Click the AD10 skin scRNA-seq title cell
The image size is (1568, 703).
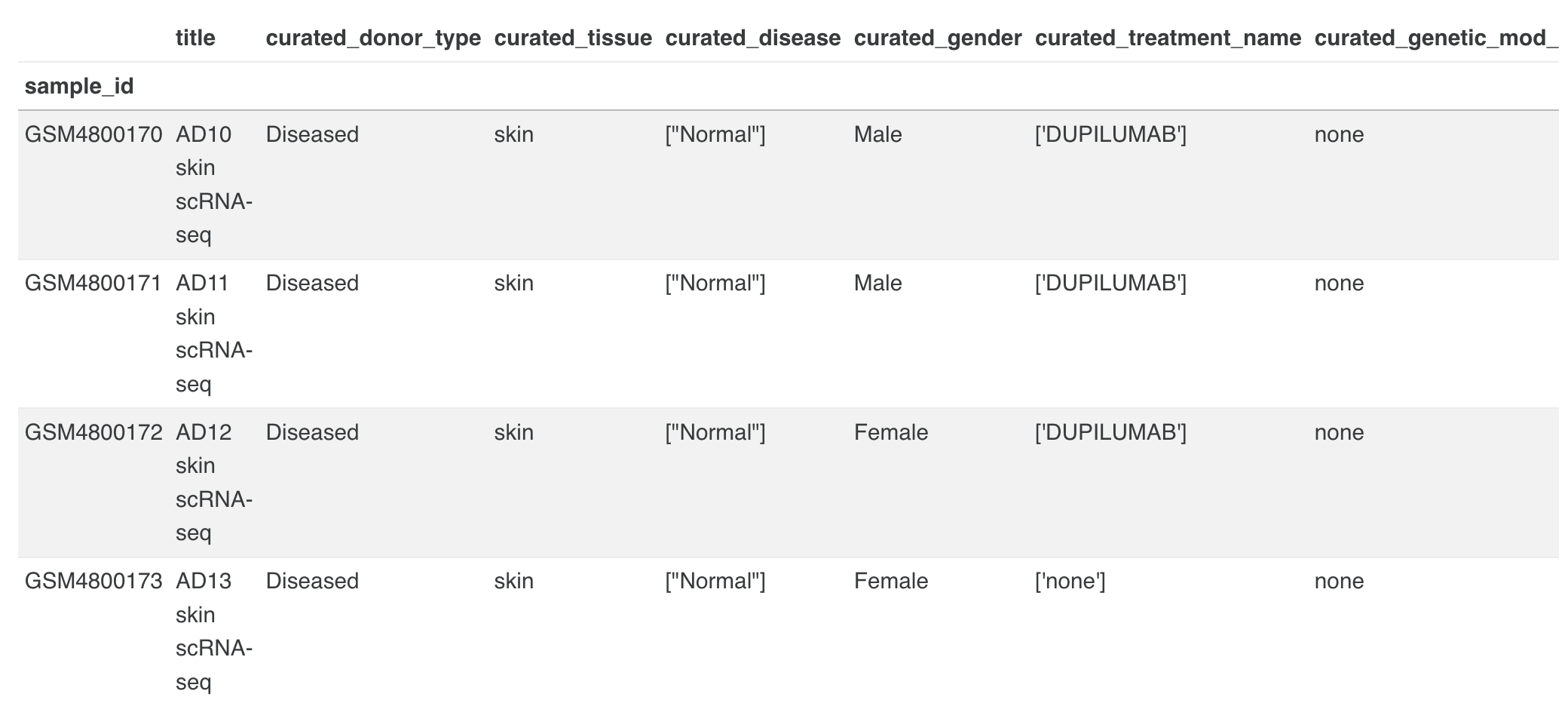point(214,185)
